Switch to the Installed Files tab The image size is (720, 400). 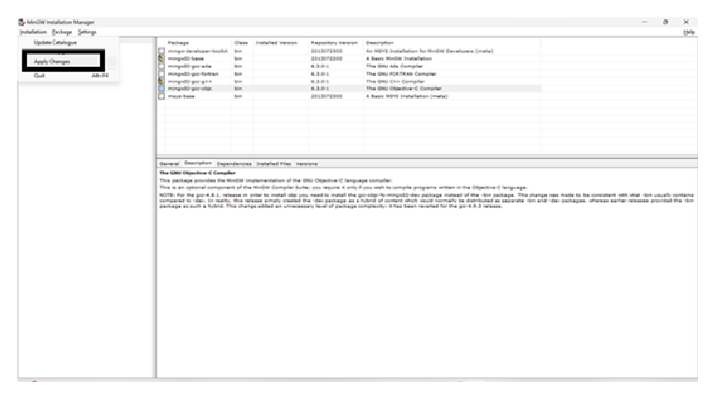pyautogui.click(x=274, y=164)
